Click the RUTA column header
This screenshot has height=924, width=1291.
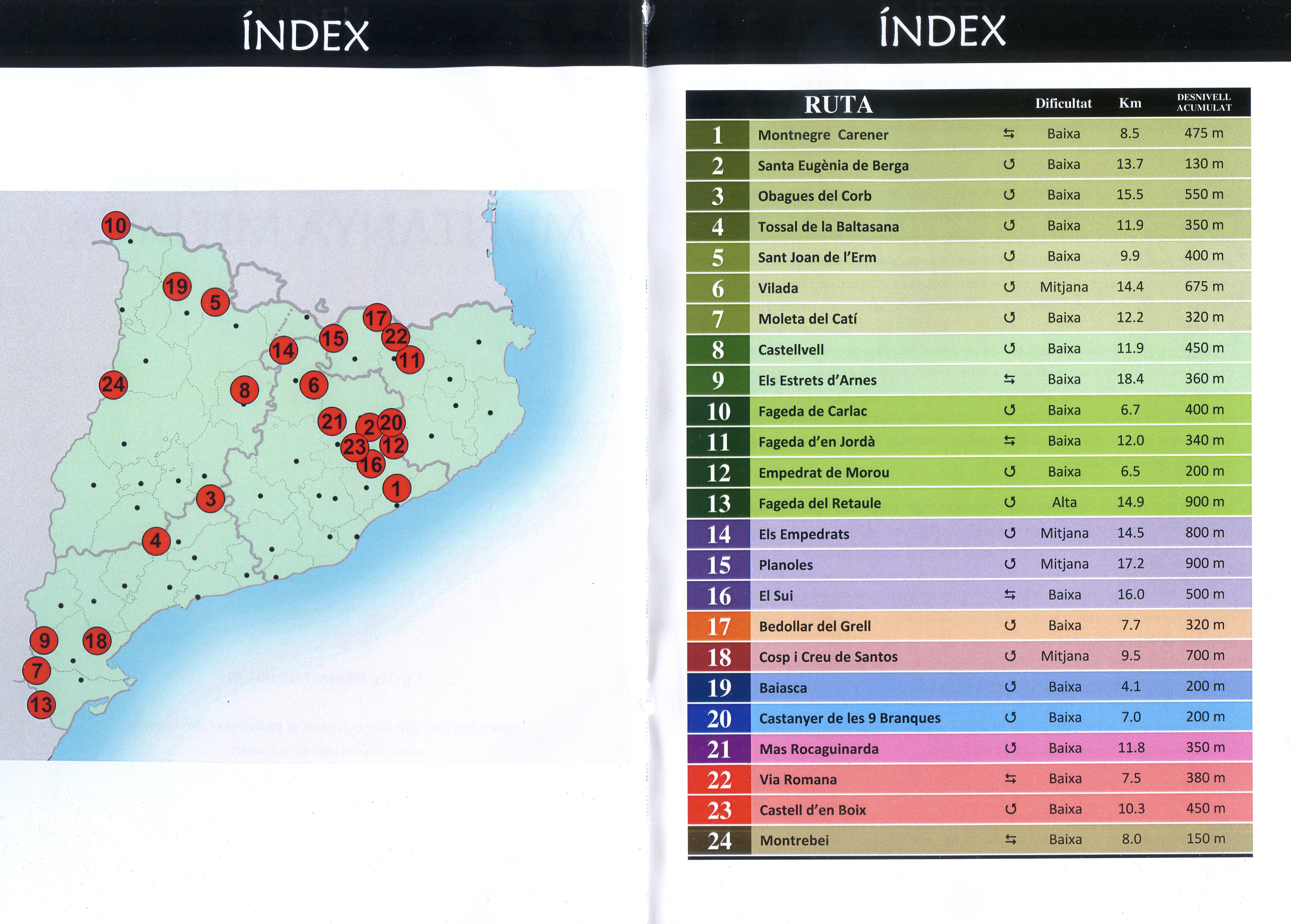click(838, 105)
